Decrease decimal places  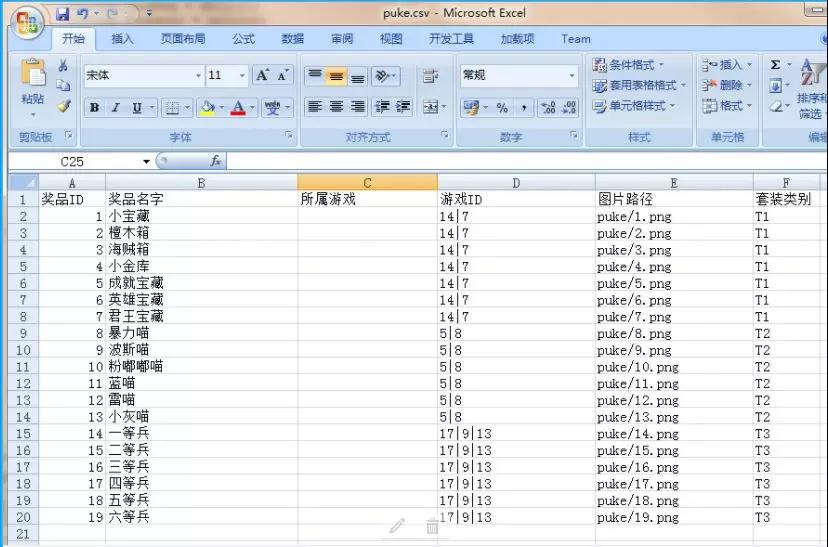(569, 108)
